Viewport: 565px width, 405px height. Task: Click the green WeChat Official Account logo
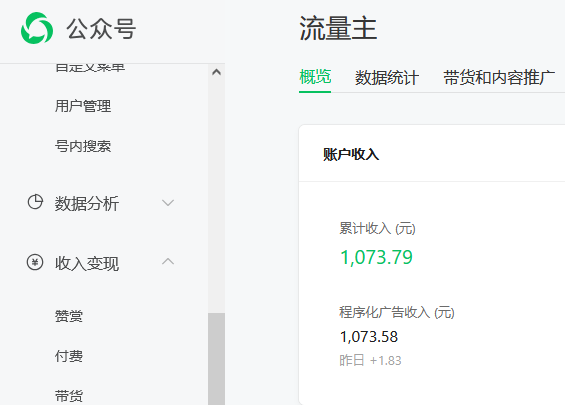pos(37,28)
